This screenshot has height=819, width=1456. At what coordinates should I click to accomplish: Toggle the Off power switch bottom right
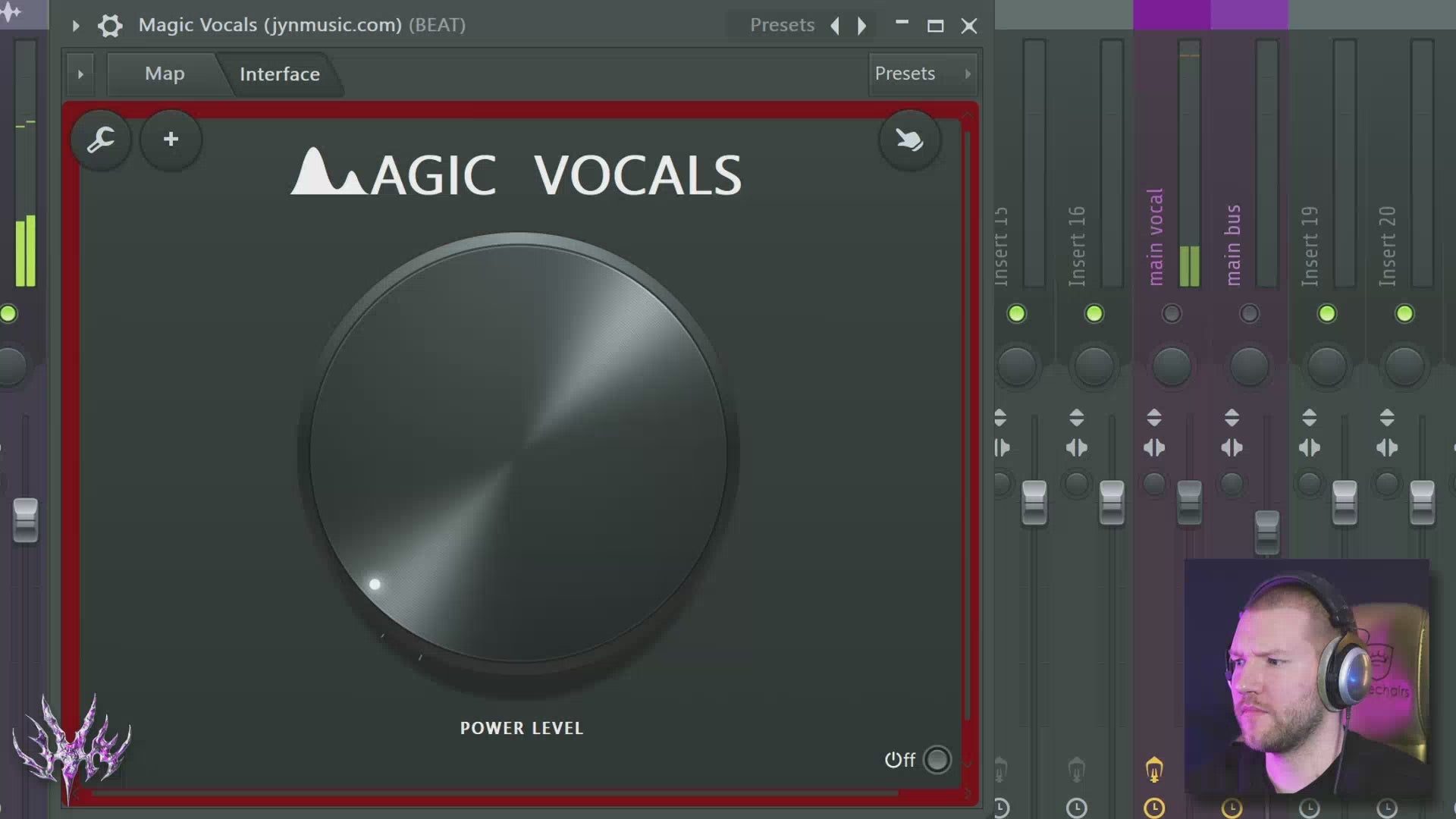937,760
